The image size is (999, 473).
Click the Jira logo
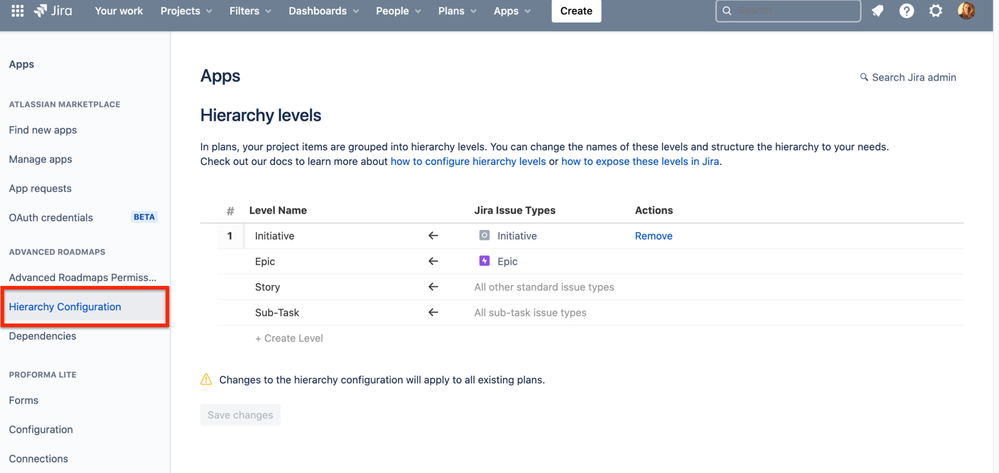[52, 11]
